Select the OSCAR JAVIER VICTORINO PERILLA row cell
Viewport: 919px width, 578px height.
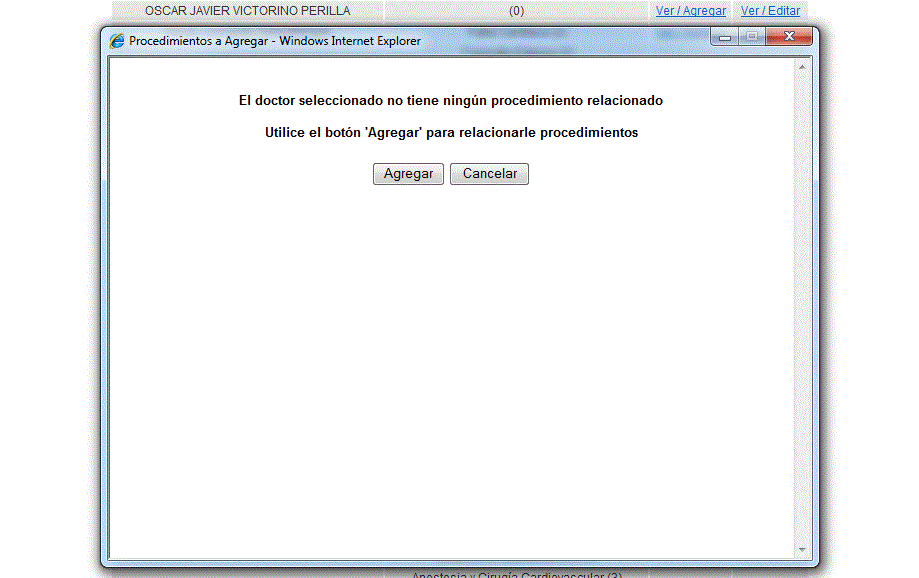pyautogui.click(x=247, y=11)
